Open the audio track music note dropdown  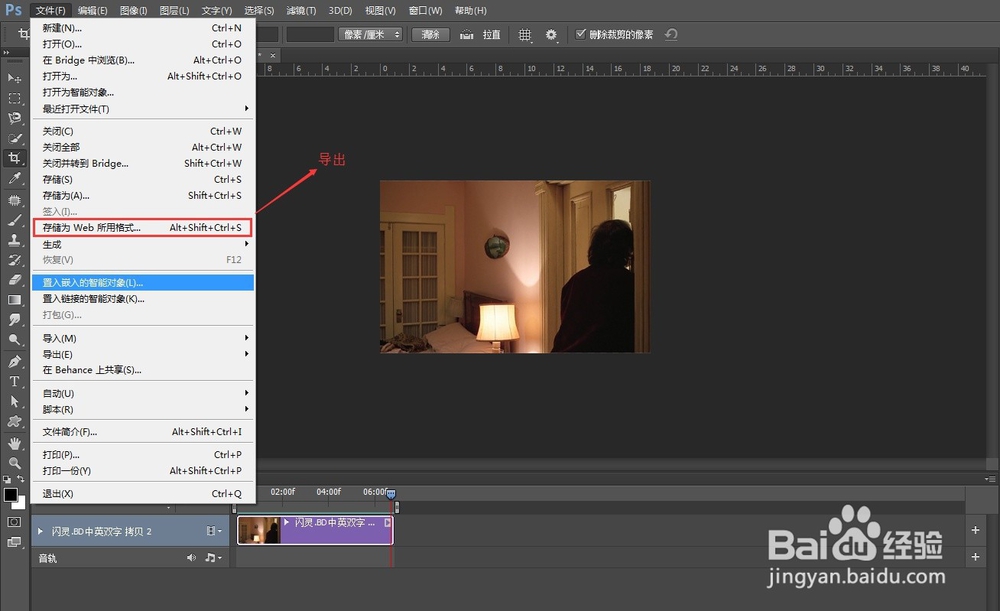pos(213,557)
